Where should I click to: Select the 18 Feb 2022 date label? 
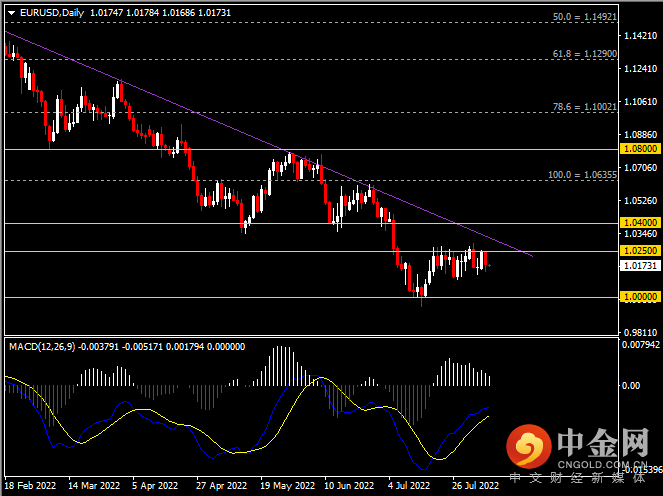30,485
